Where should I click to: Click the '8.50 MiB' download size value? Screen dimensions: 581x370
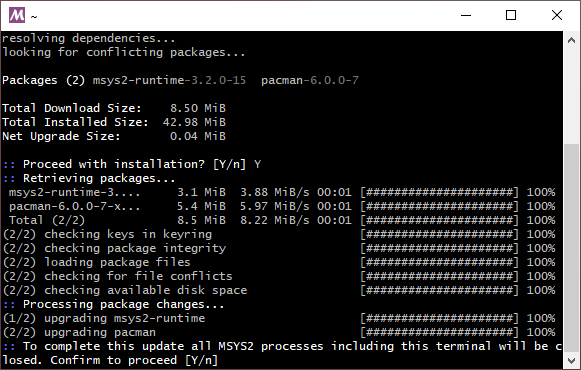coord(197,108)
